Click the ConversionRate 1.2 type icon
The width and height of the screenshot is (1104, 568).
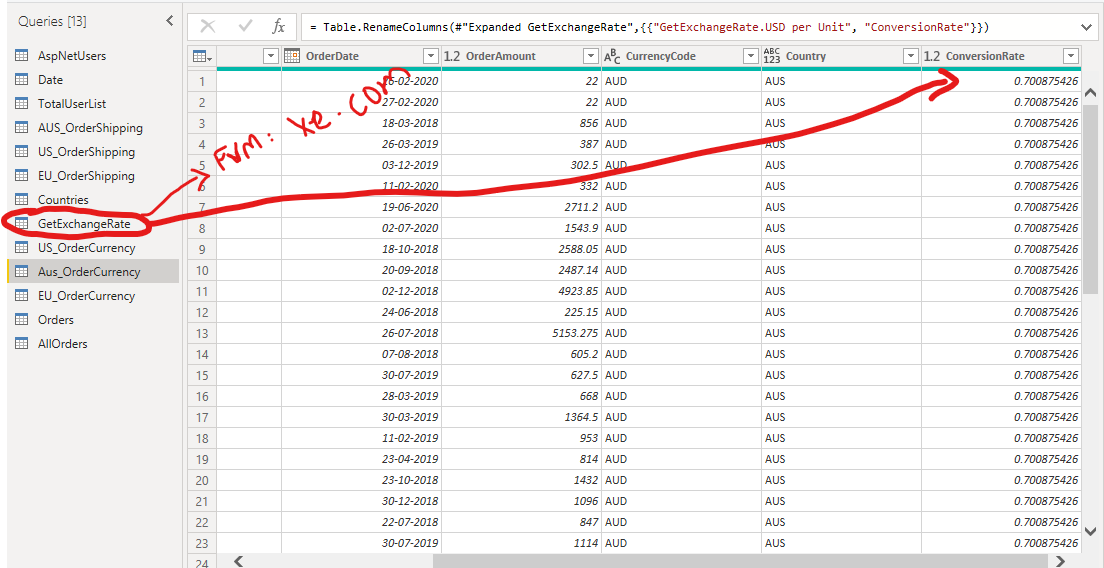[x=932, y=56]
